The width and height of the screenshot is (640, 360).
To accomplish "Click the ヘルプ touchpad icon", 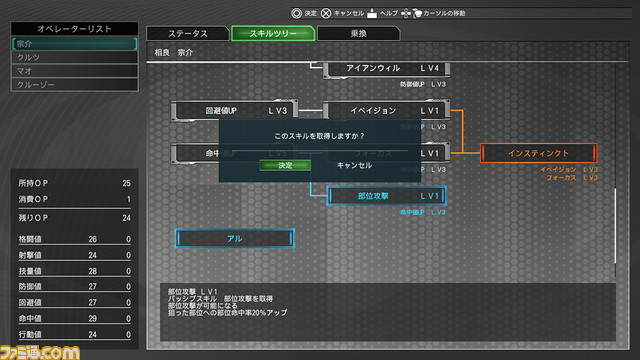I will [x=372, y=13].
